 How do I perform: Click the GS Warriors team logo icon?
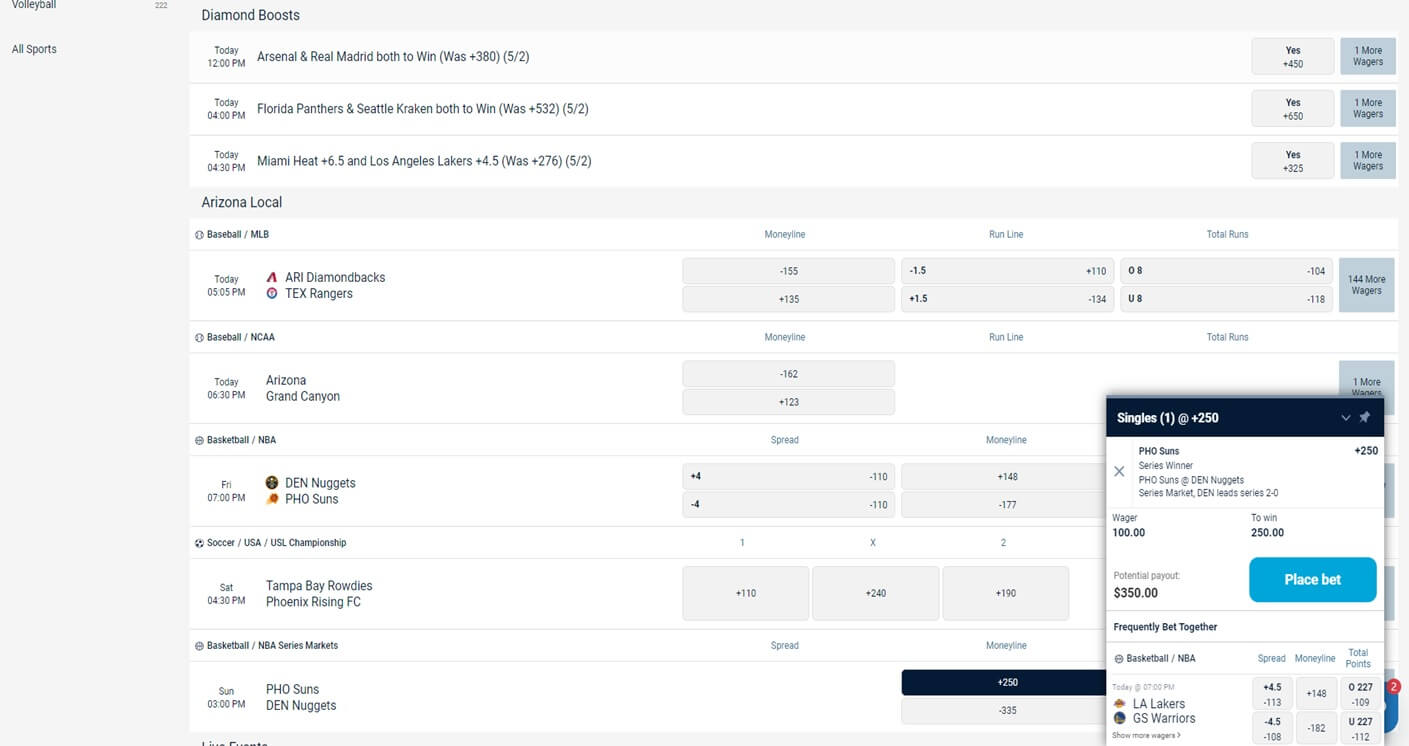[1120, 718]
